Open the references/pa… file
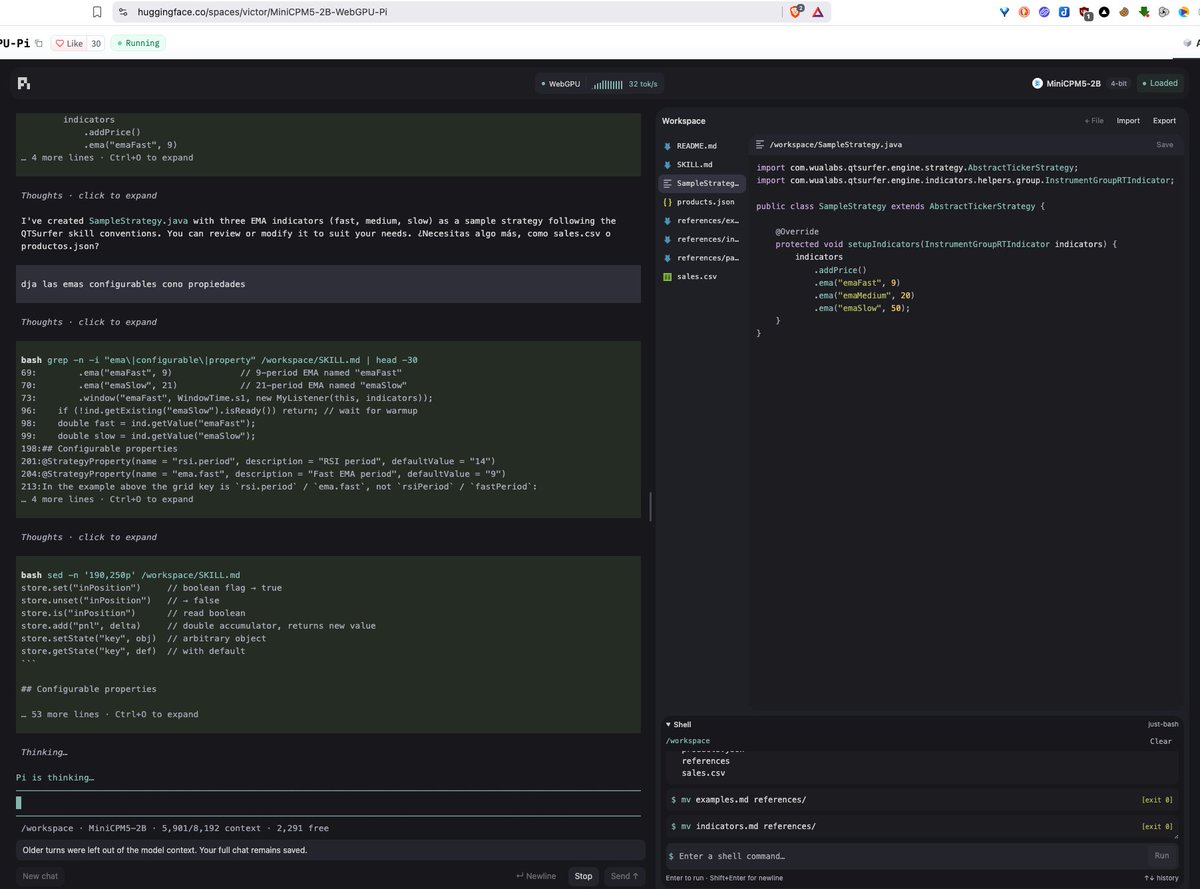This screenshot has width=1200, height=889. pos(702,258)
